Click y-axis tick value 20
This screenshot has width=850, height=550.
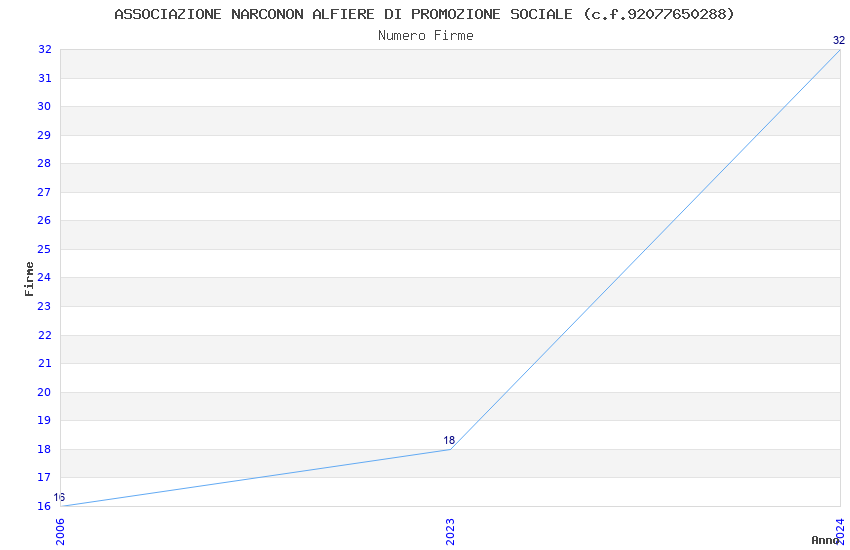click(44, 392)
